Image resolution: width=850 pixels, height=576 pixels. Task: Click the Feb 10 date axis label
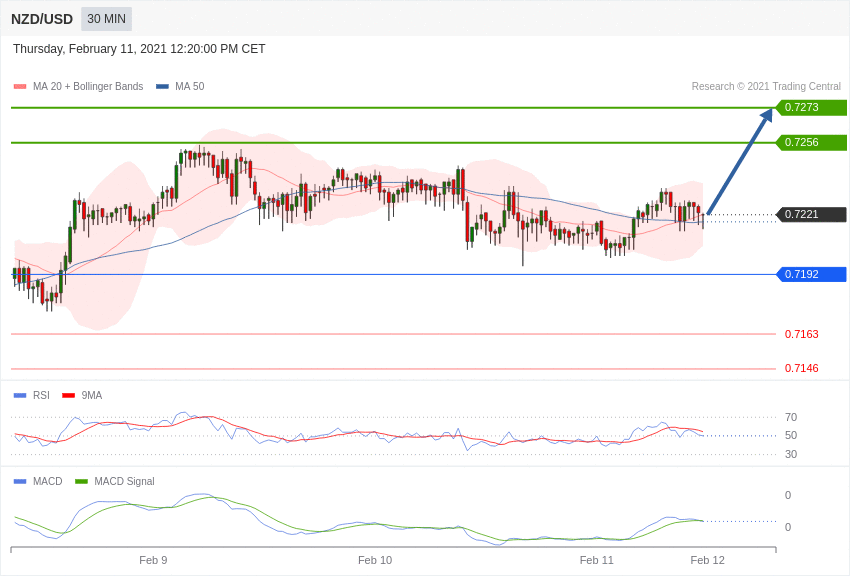[375, 560]
